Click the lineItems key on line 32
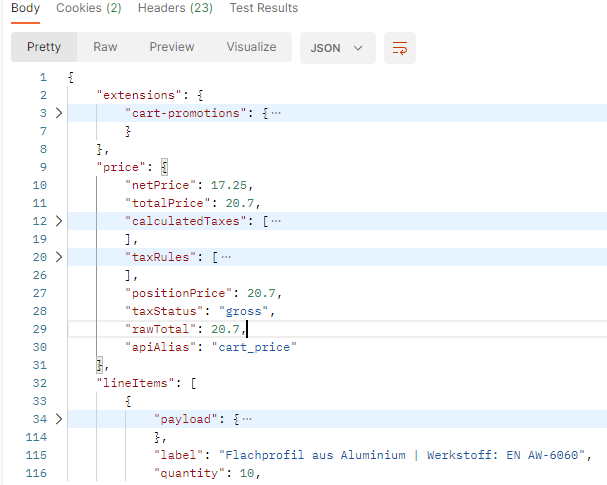Viewport: 607px width, 485px height. [x=135, y=383]
